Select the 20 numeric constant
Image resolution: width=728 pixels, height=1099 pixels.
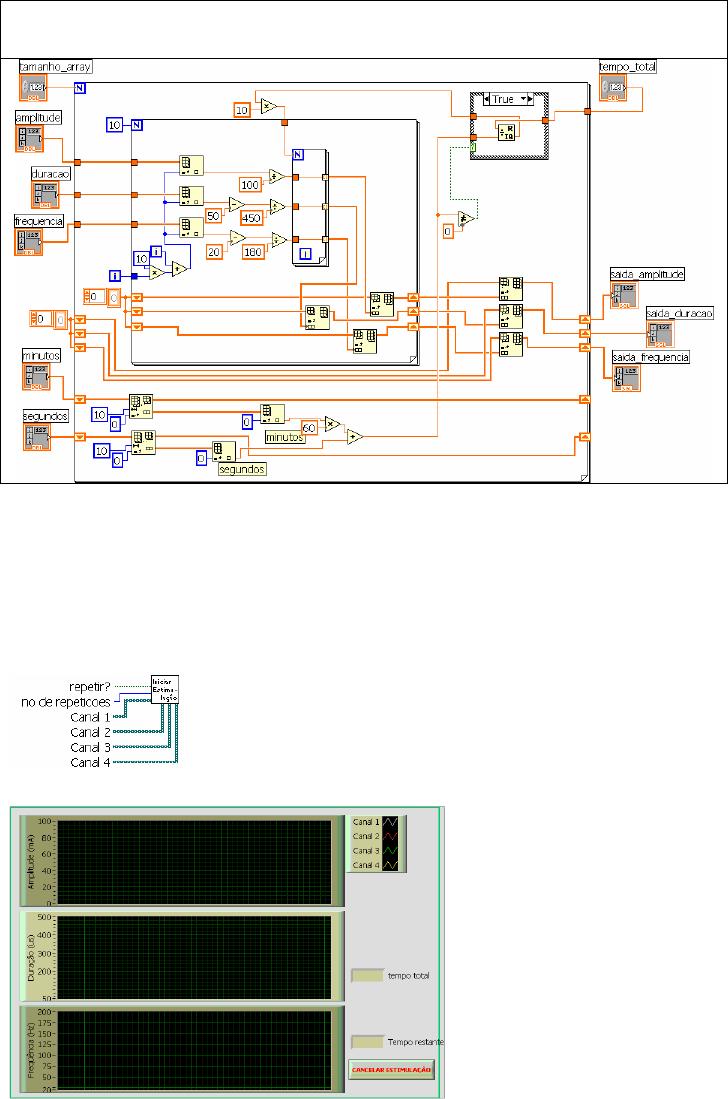point(214,252)
